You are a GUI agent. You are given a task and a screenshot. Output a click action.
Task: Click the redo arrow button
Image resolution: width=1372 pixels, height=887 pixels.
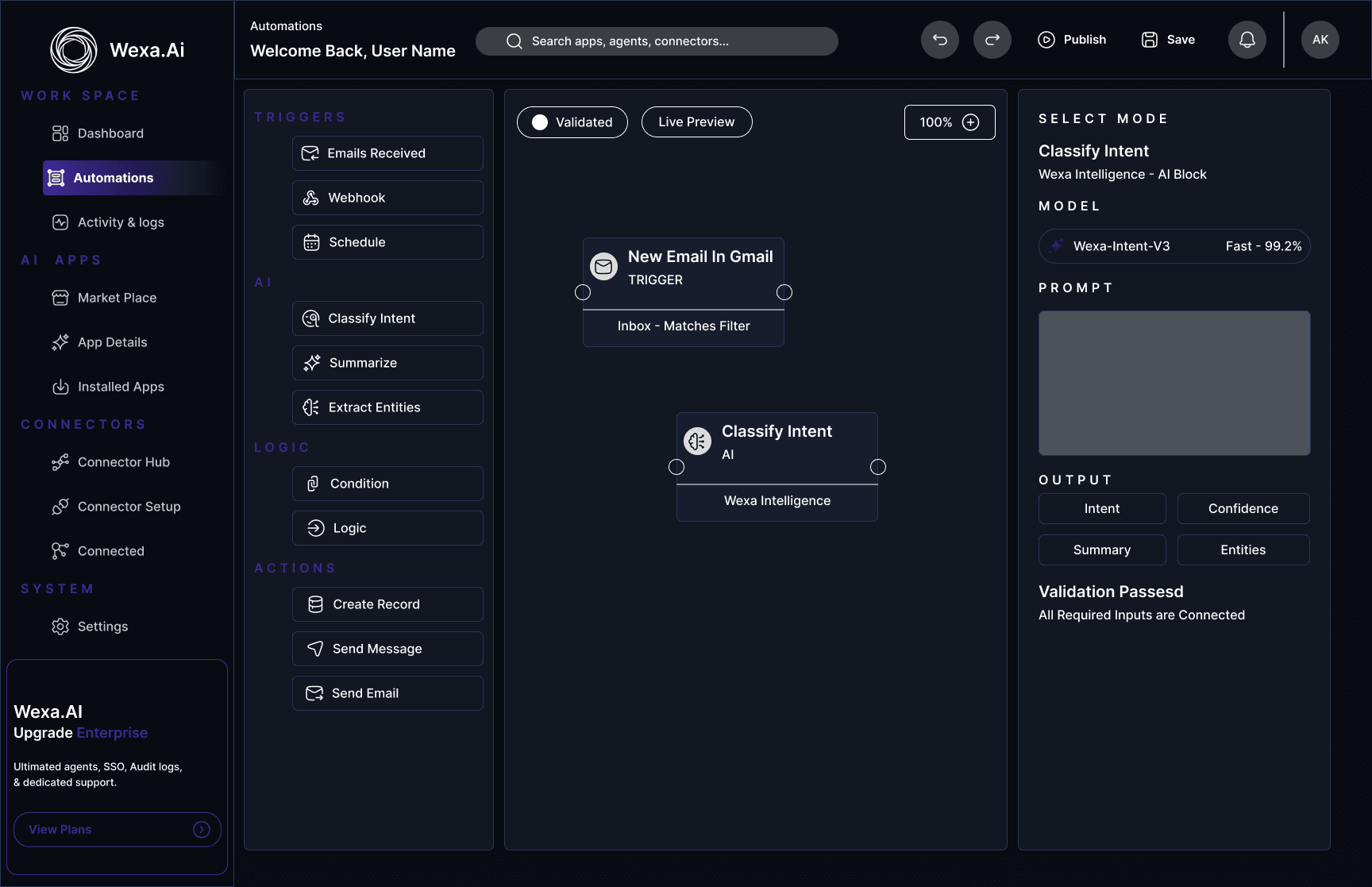(x=992, y=40)
